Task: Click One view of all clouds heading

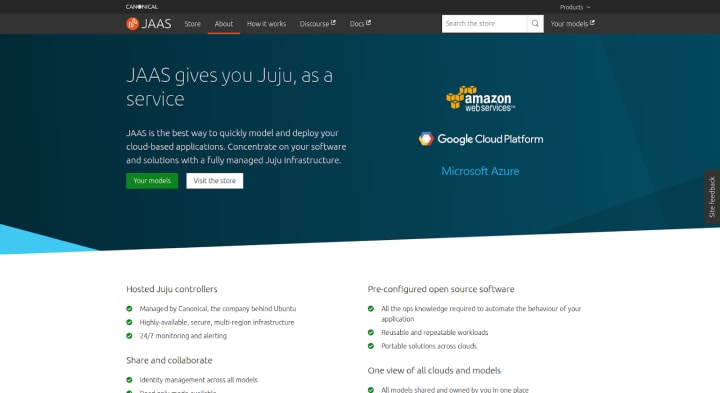Action: [434, 370]
